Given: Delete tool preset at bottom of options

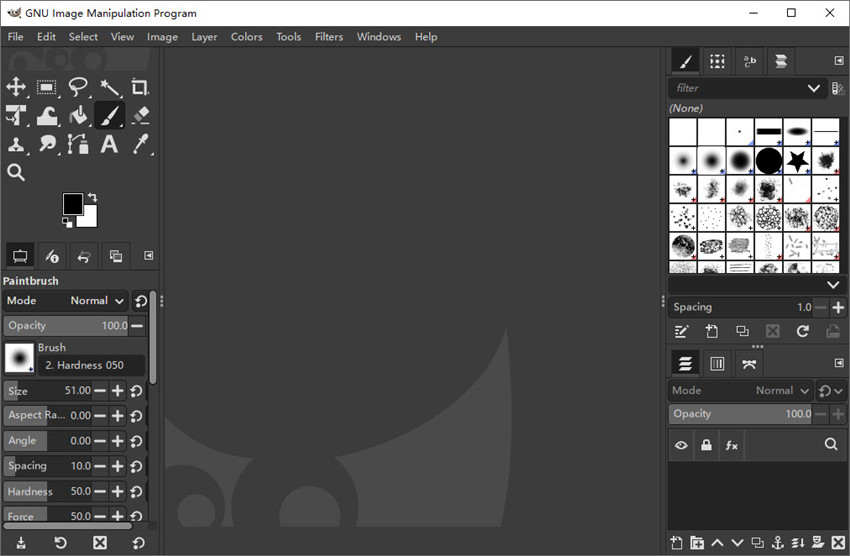Looking at the screenshot, I should click(100, 543).
